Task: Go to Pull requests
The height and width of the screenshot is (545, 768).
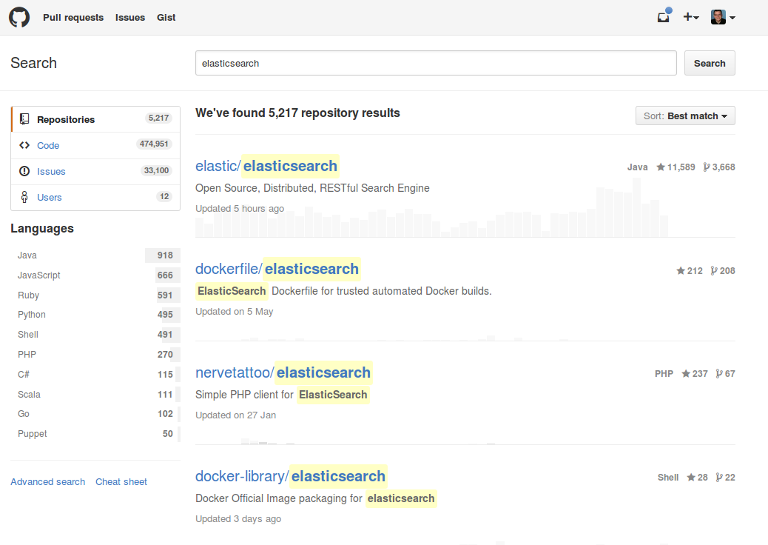Action: (73, 18)
